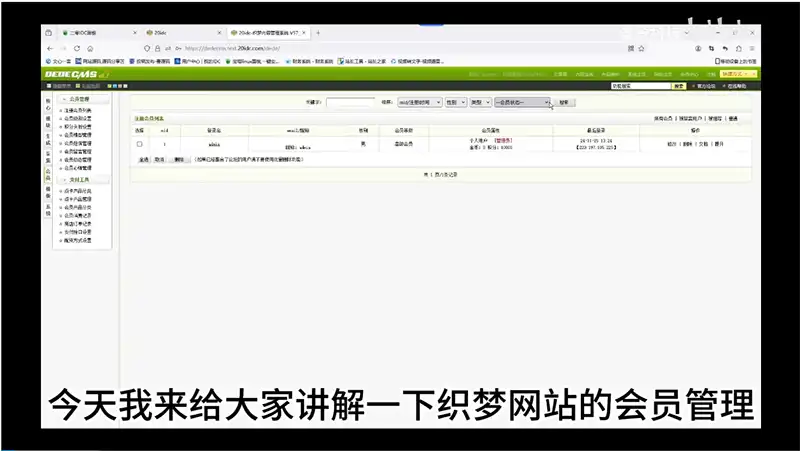
Task: Open a new browser tab with plus icon
Action: coord(318,33)
